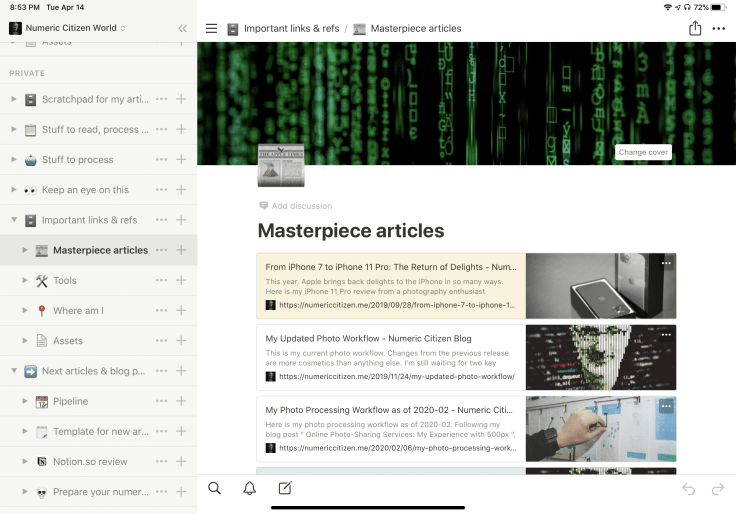
Task: Open Notion.so review page
Action: pos(90,461)
